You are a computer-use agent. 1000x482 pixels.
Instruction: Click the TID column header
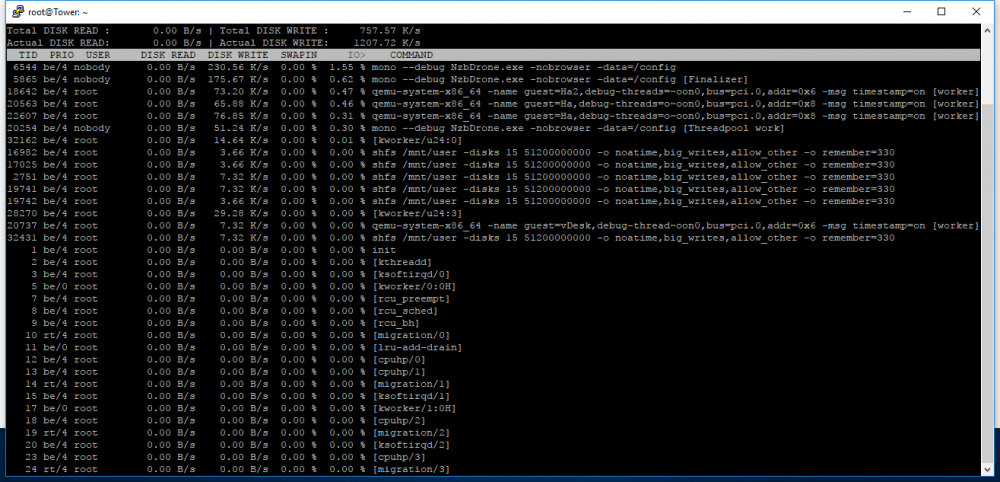[x=29, y=55]
